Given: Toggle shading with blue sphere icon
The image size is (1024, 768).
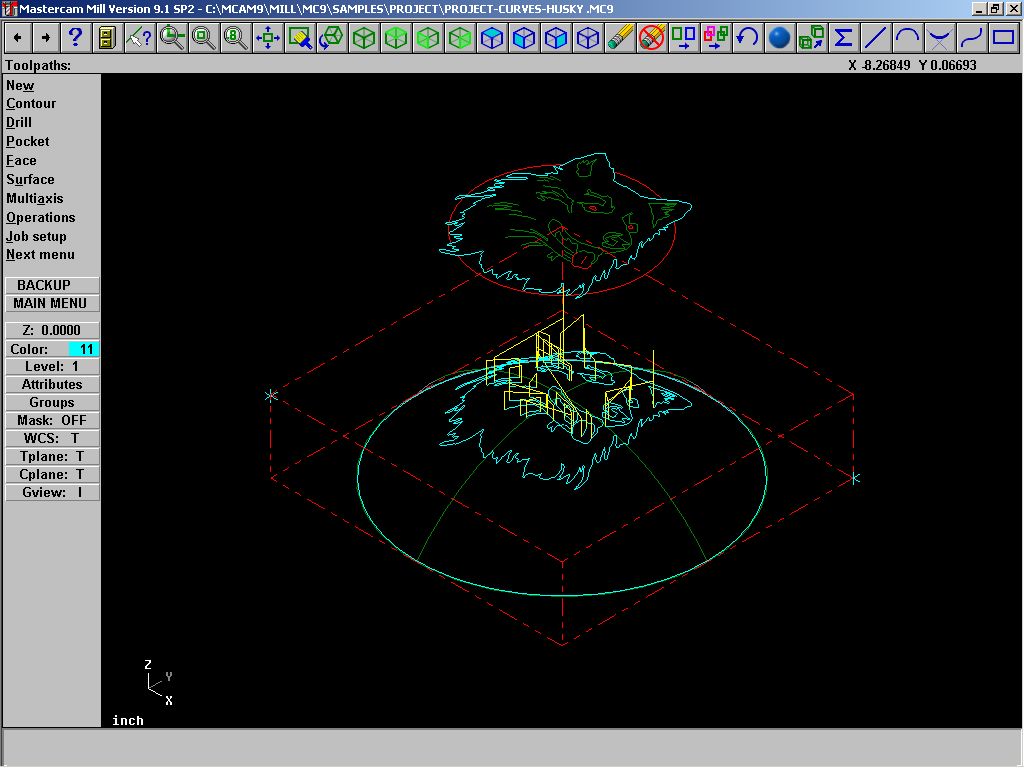Looking at the screenshot, I should coord(780,38).
